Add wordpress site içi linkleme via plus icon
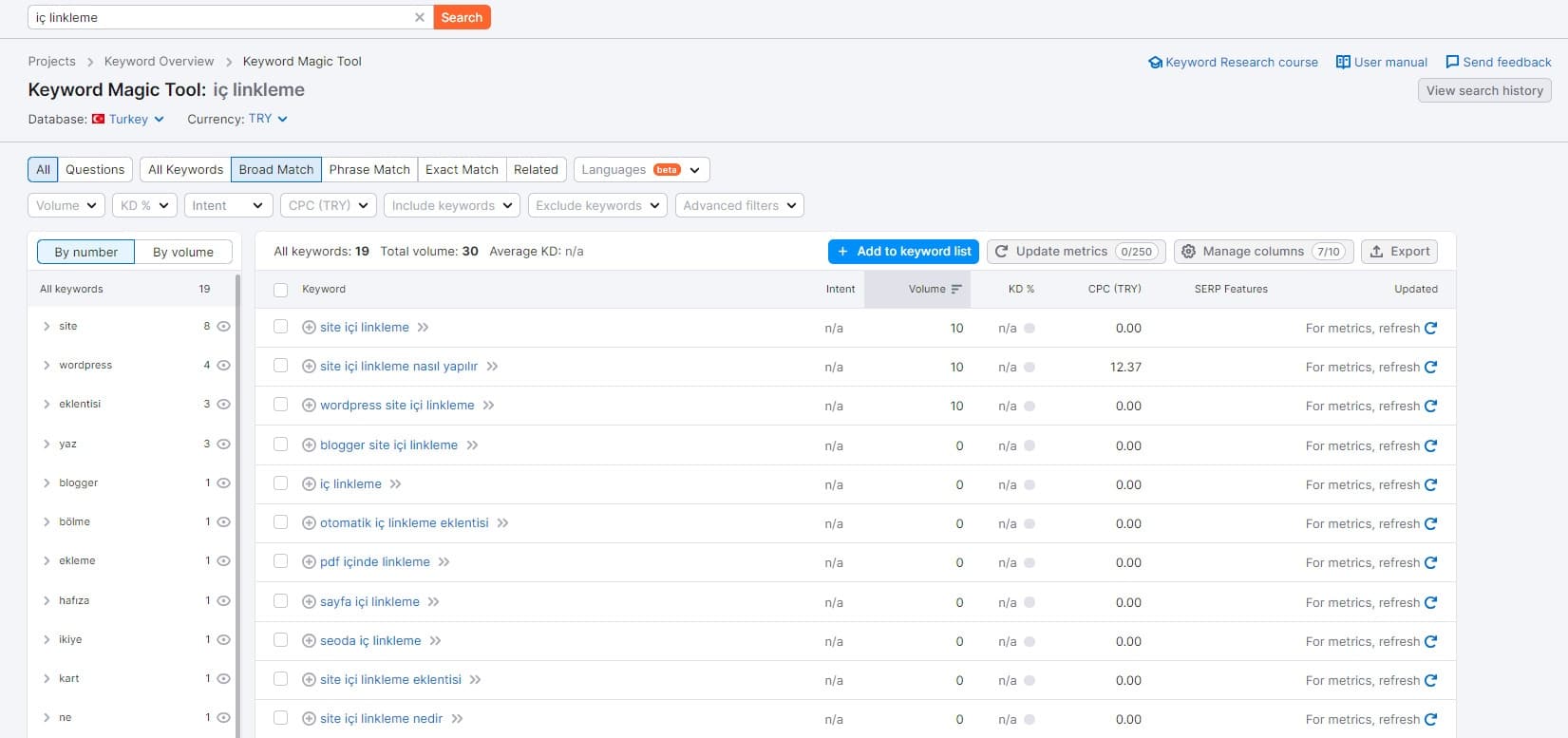This screenshot has width=1568, height=738. click(x=309, y=406)
